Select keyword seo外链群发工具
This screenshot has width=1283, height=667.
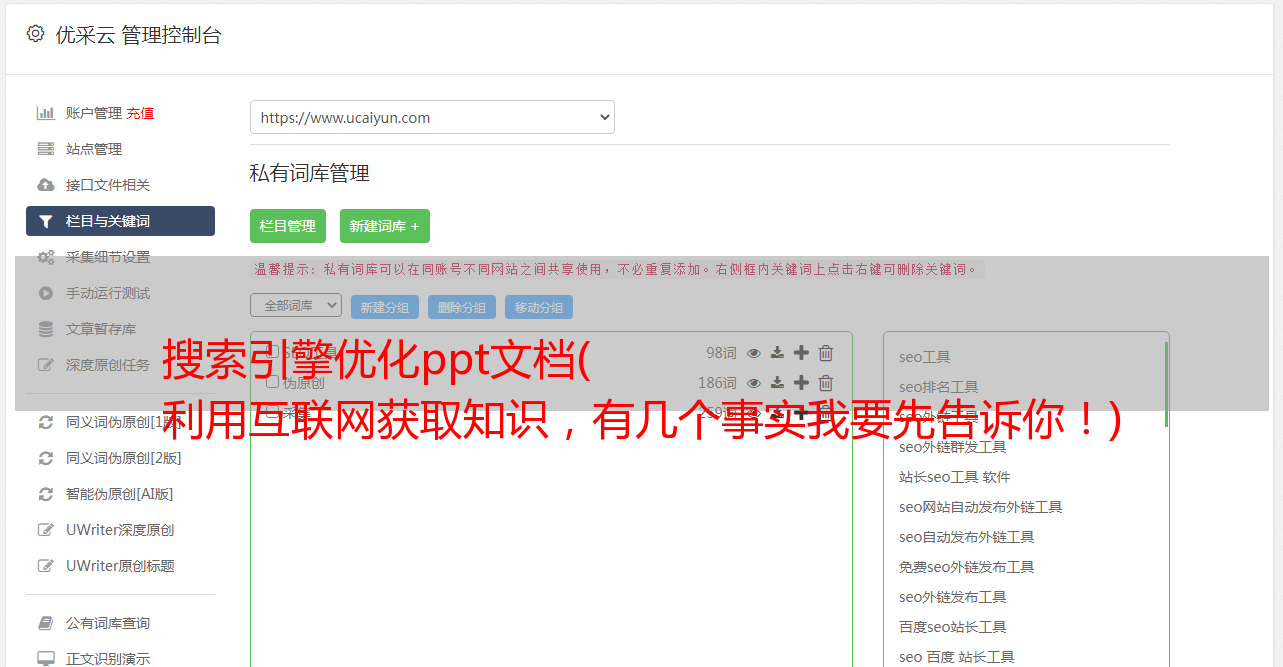coord(952,447)
